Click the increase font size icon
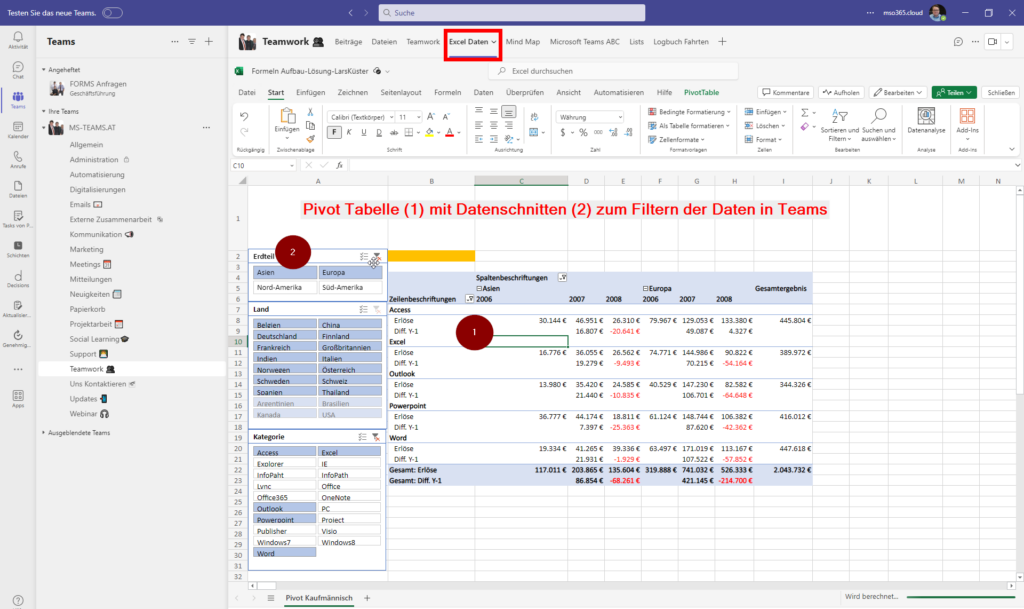The height and width of the screenshot is (609, 1024). [x=431, y=117]
